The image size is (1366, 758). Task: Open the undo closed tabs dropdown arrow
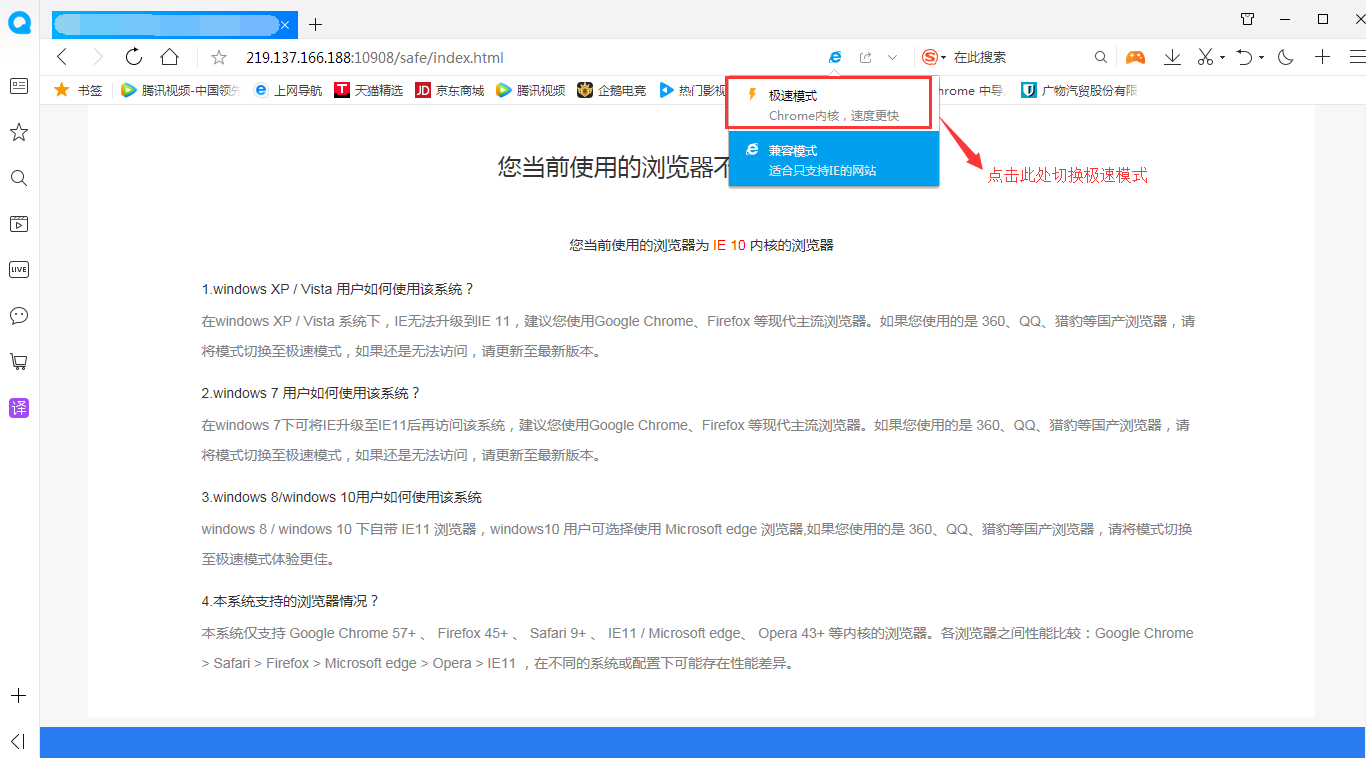coord(1261,58)
